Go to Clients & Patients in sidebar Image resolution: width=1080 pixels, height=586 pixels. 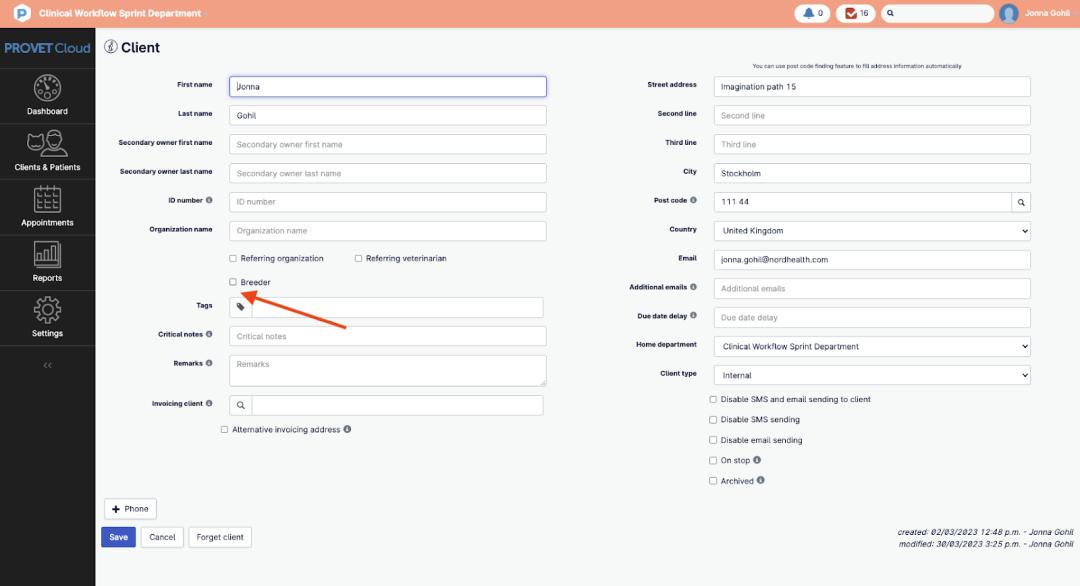47,152
